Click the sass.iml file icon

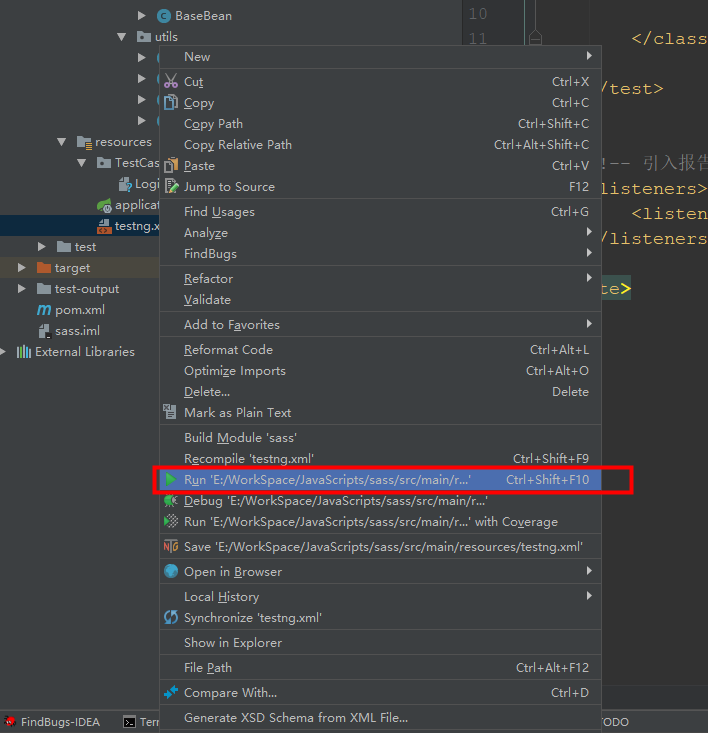pyautogui.click(x=44, y=331)
